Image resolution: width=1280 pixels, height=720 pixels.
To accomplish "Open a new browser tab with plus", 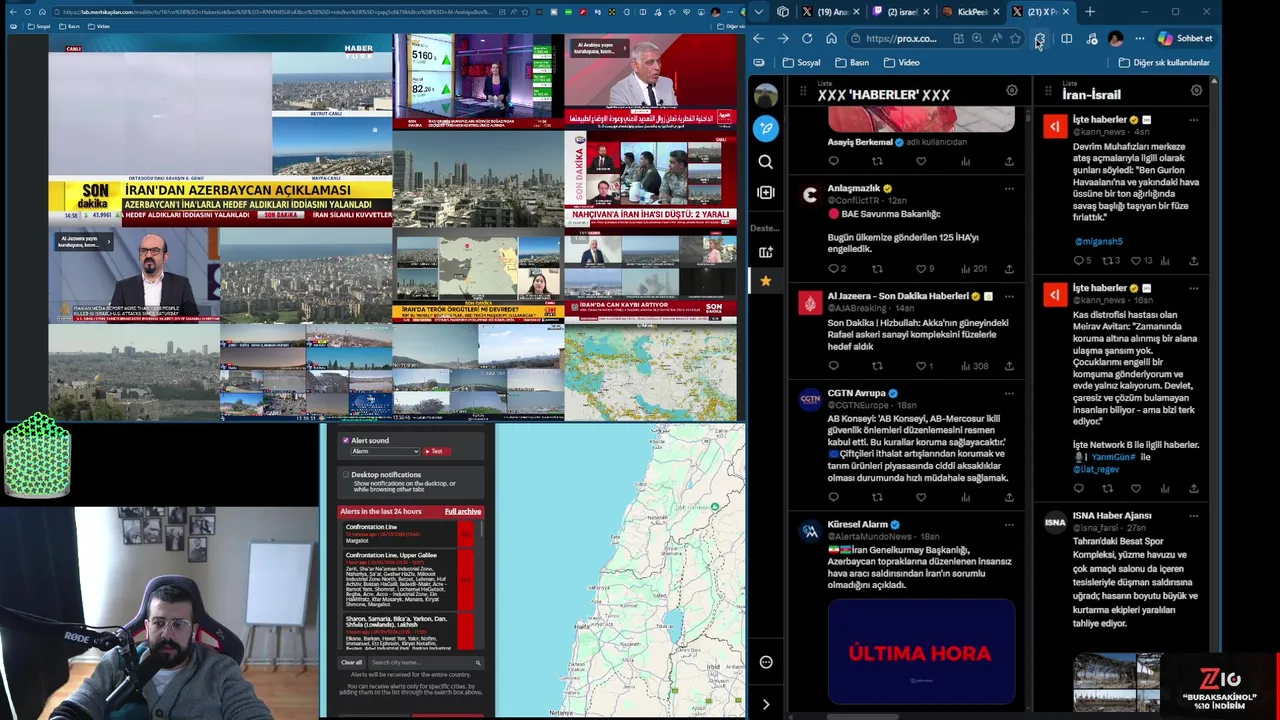I will (x=1090, y=12).
